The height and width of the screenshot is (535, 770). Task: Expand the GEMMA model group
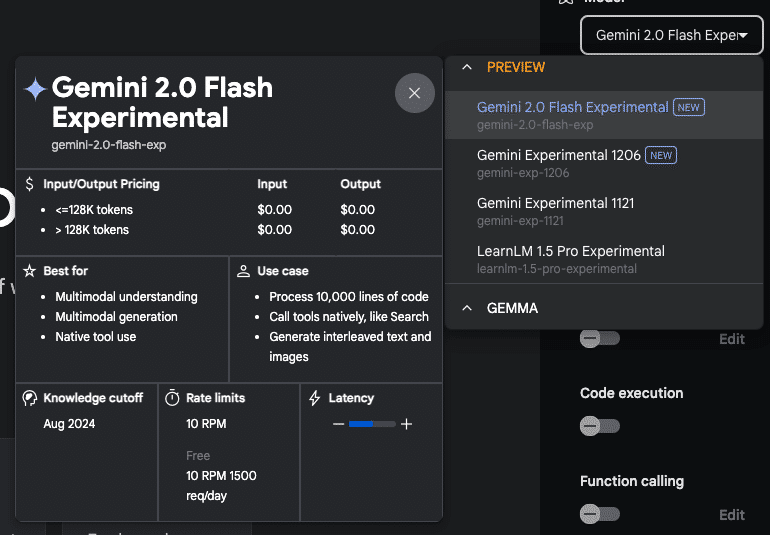pos(466,308)
